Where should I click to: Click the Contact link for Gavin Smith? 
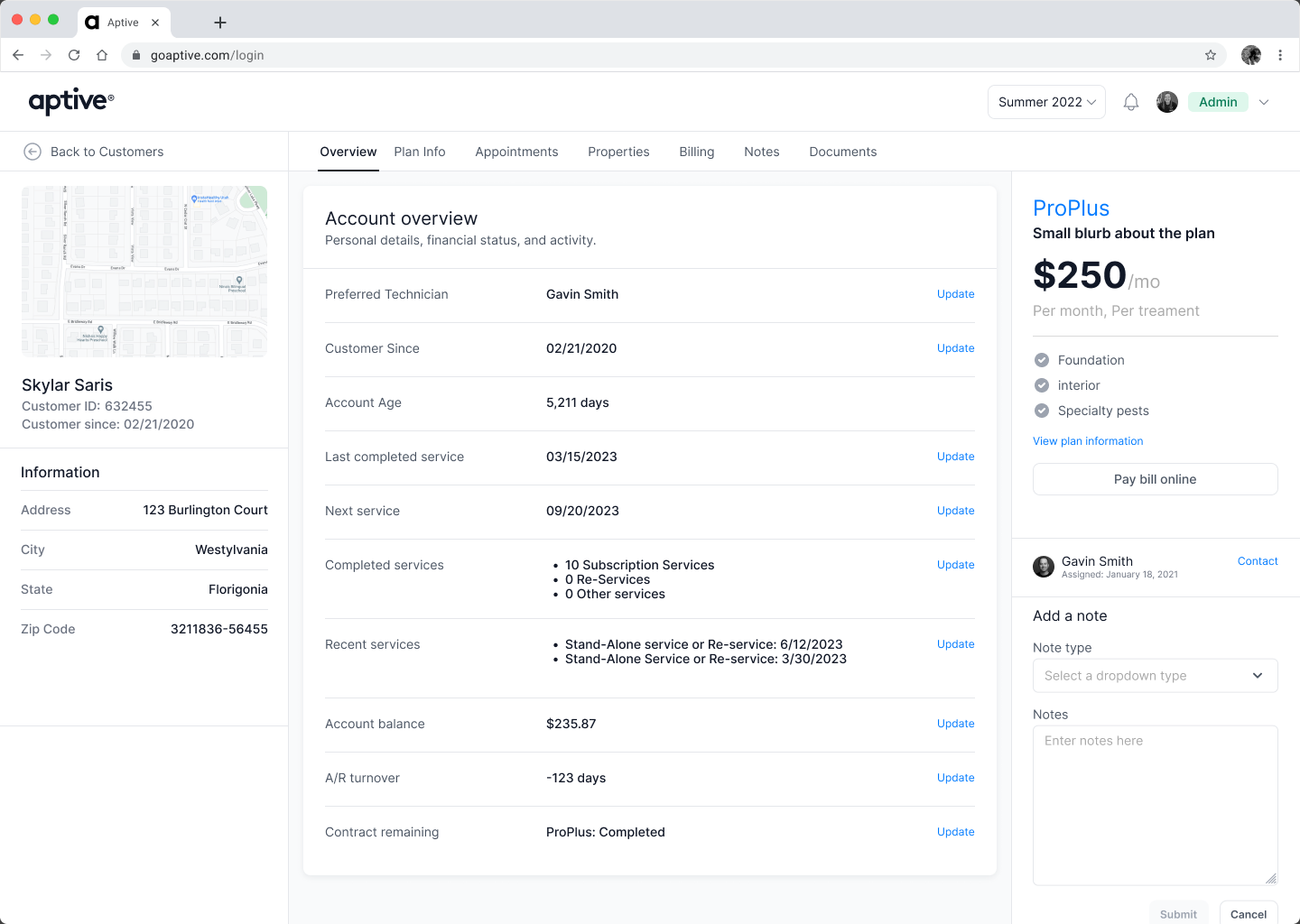(1258, 561)
